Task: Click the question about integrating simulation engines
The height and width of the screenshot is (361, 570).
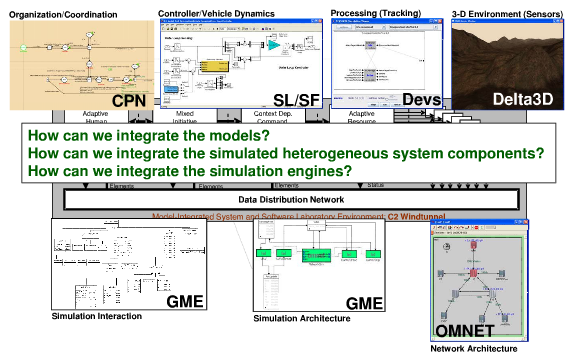Action: (190, 171)
